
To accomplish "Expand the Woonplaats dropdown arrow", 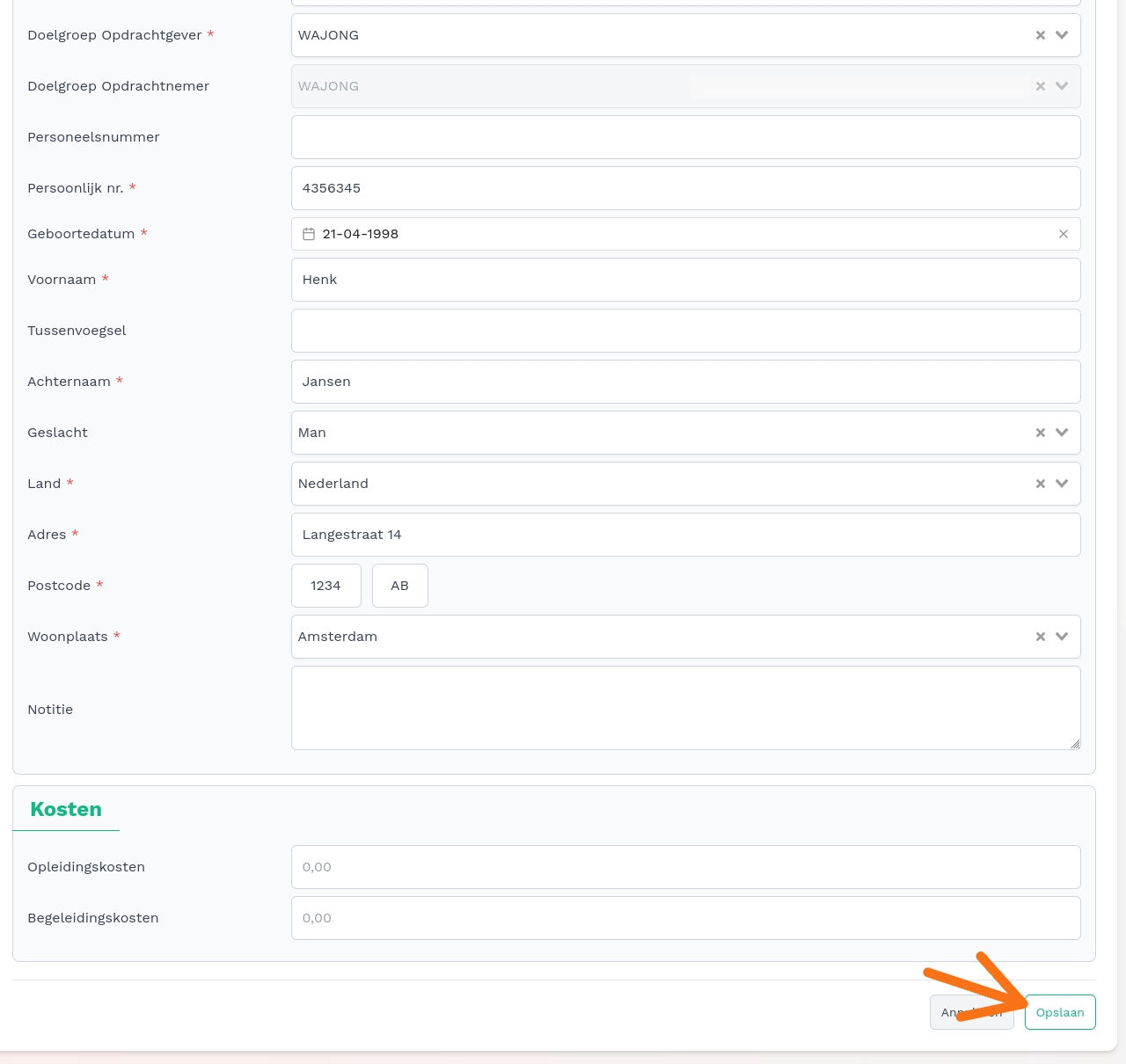I will [x=1062, y=637].
